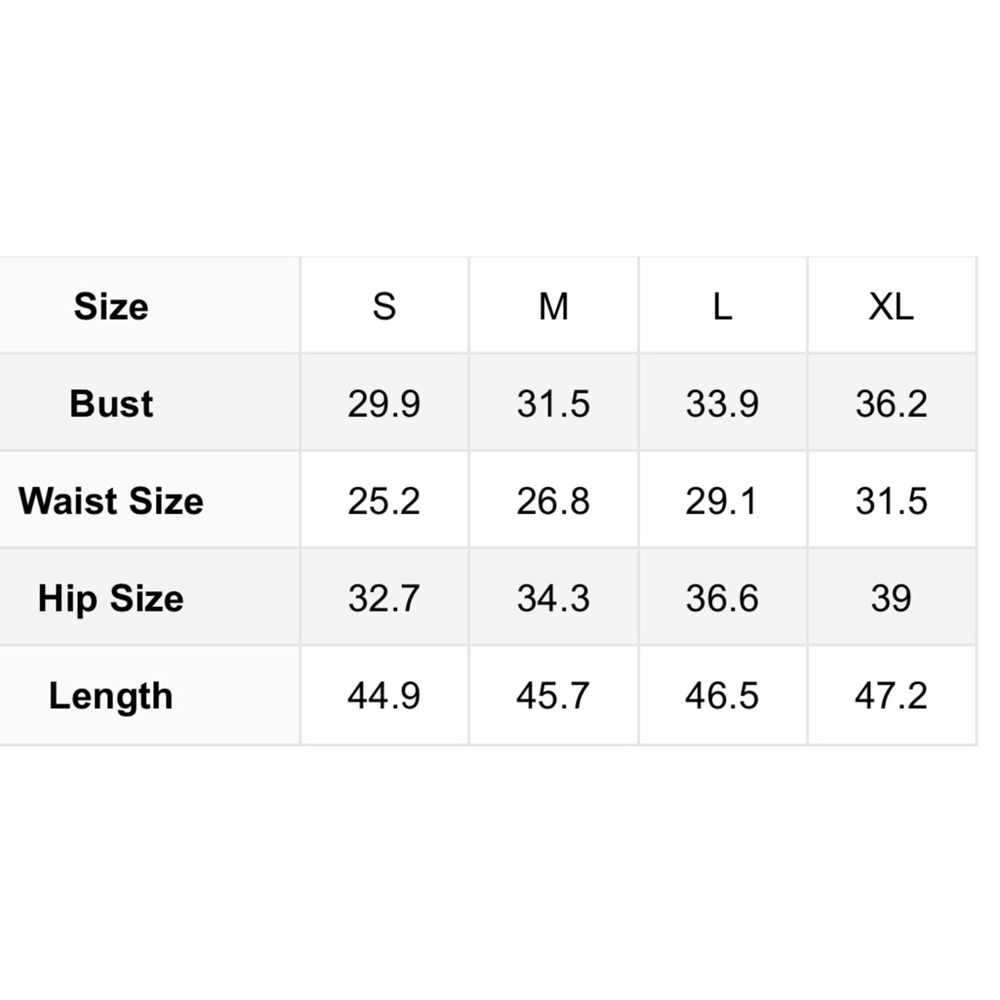Click the Length row label
1000x1000 pixels.
111,696
